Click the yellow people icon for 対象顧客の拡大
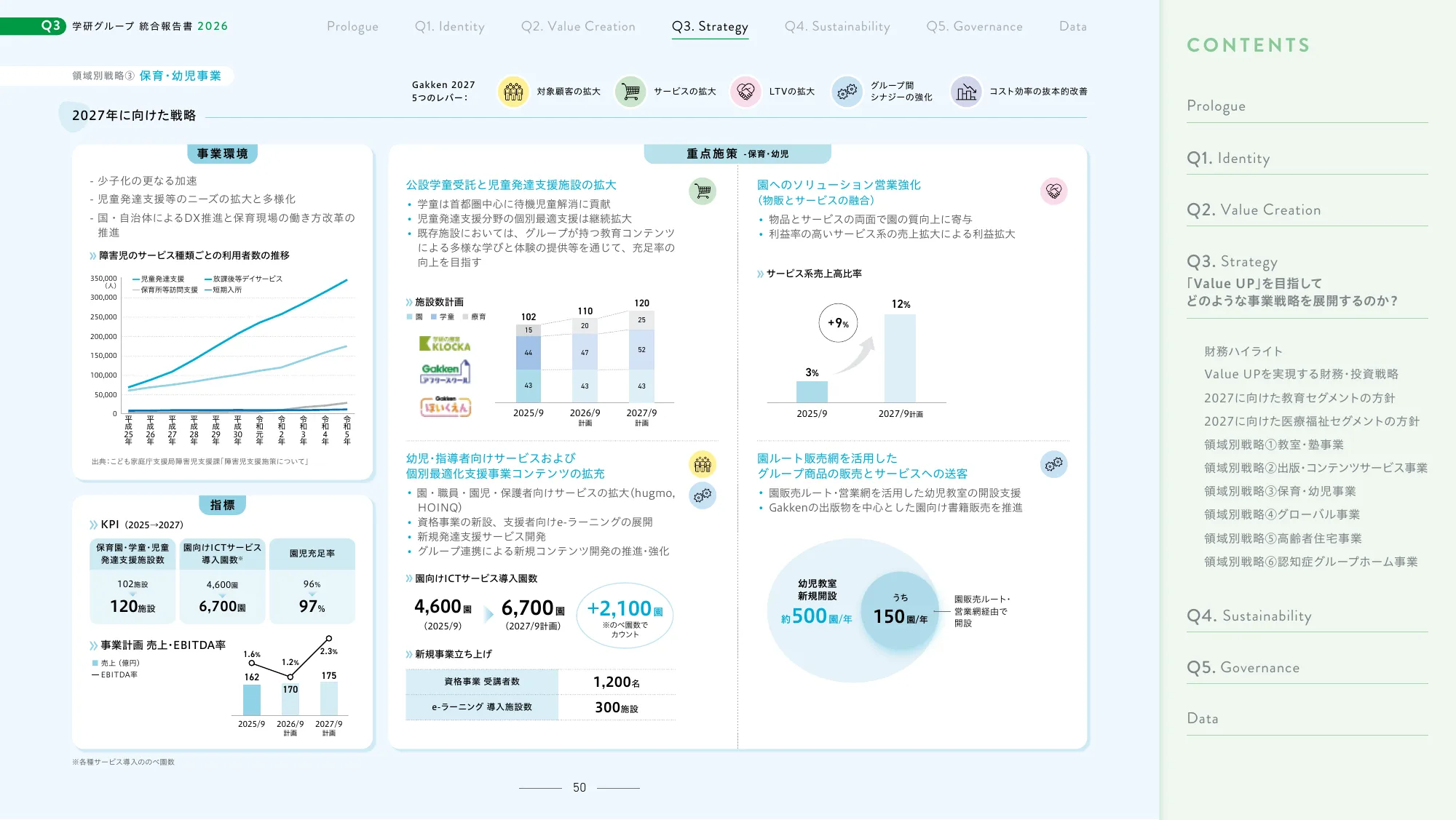The image size is (1456, 820). point(513,92)
